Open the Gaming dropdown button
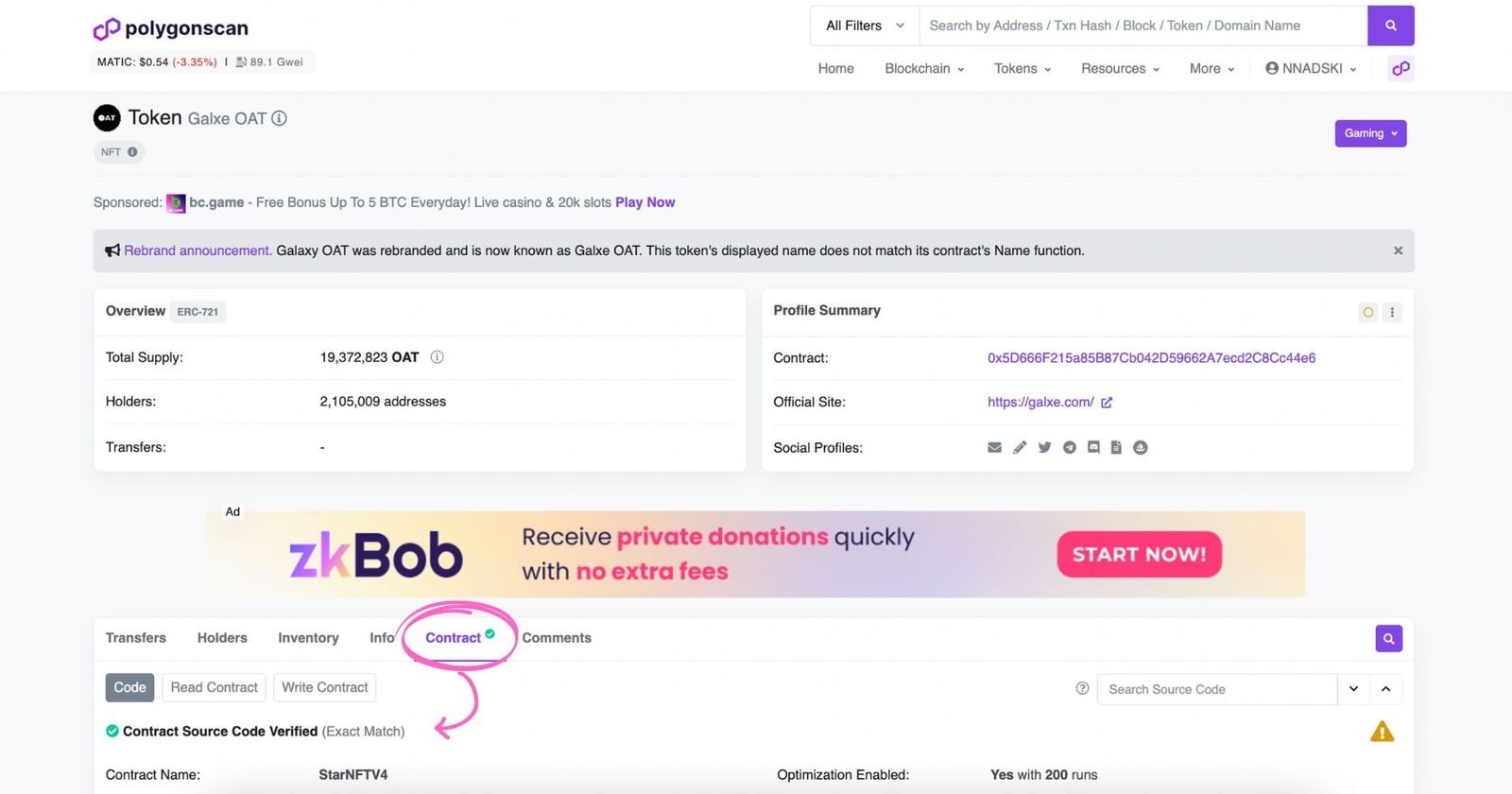The height and width of the screenshot is (794, 1512). [1369, 133]
